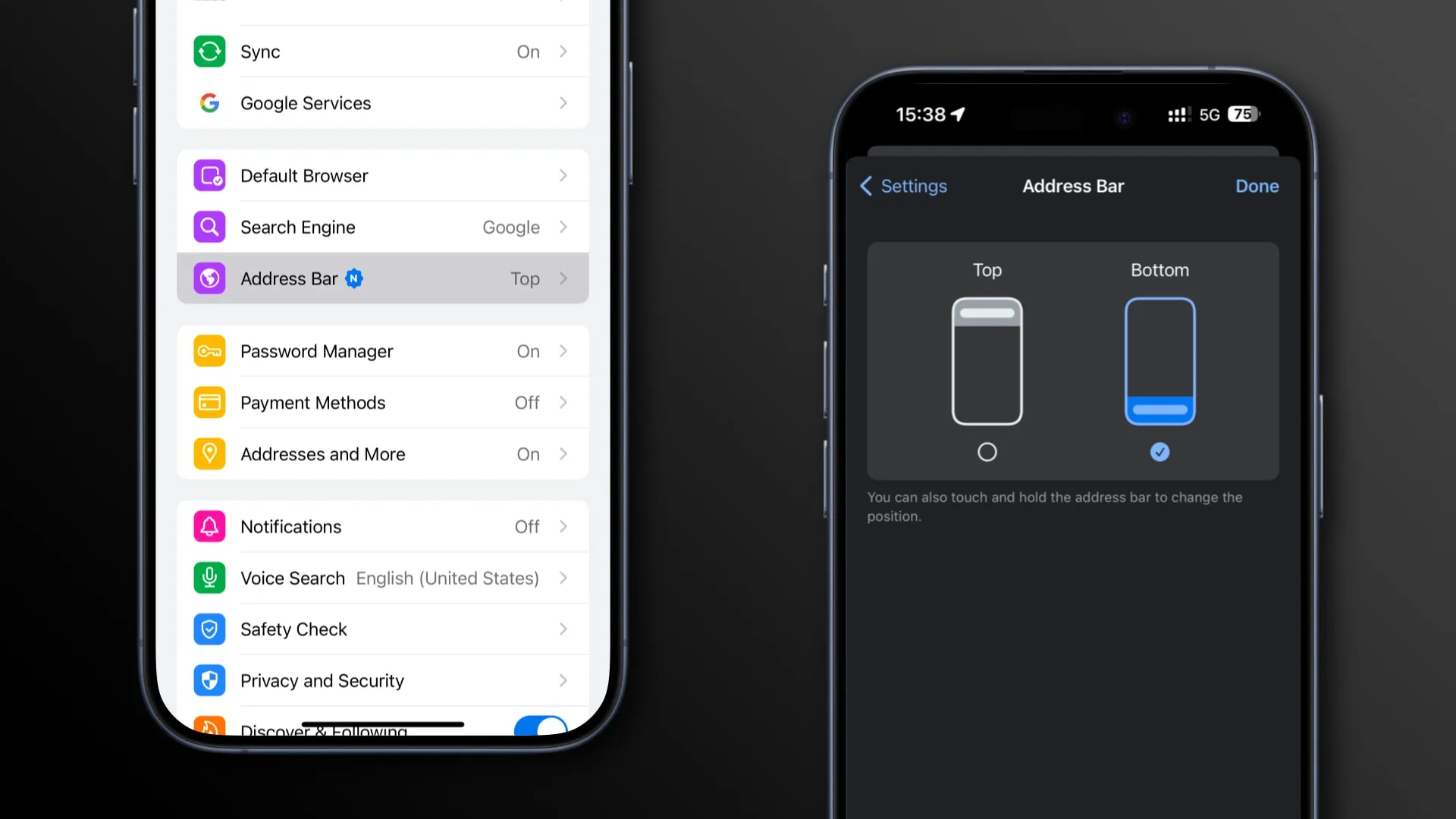This screenshot has width=1456, height=819.
Task: Tap the Default Browser icon
Action: [x=209, y=176]
